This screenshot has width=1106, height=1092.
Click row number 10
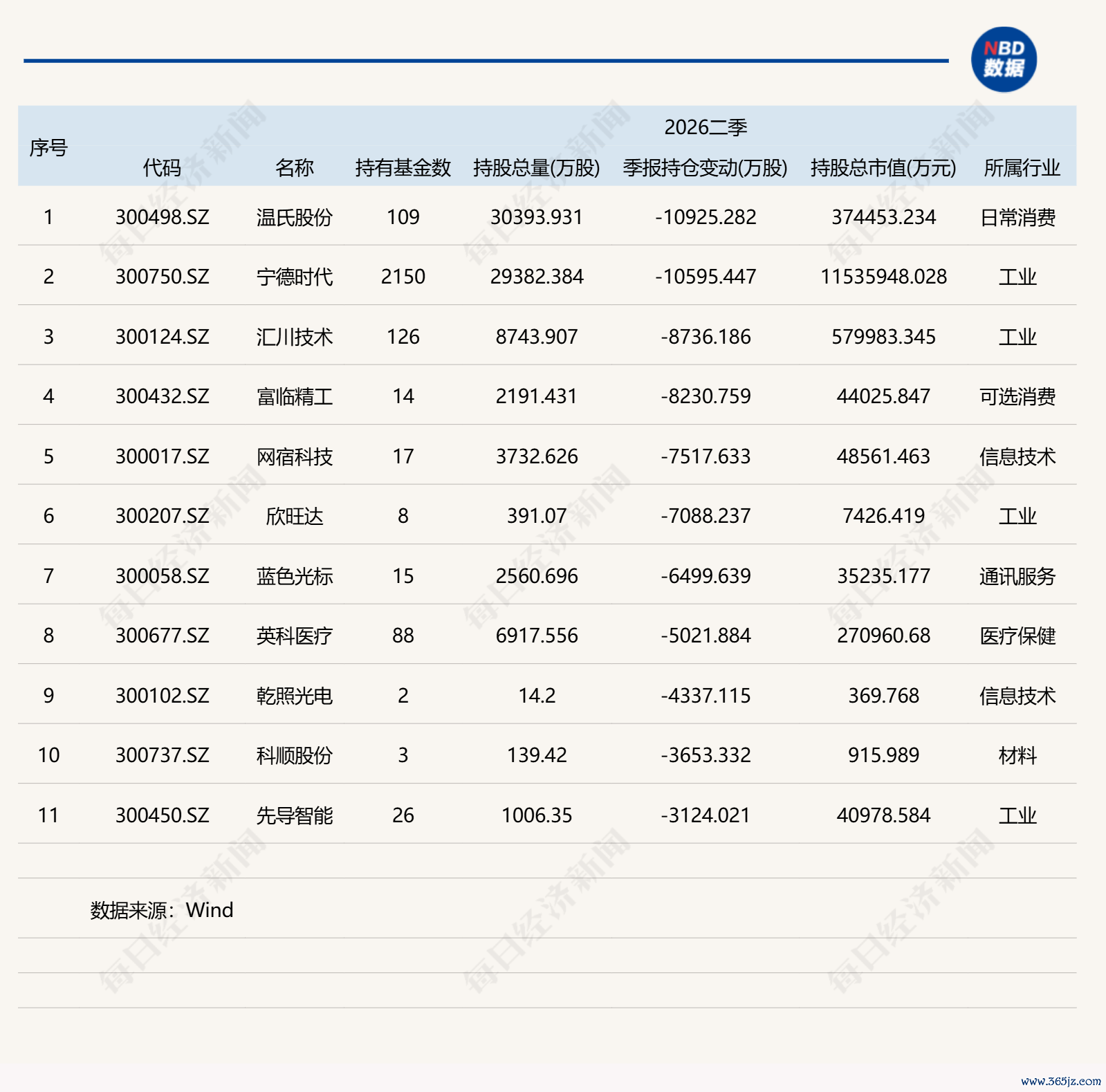48,755
